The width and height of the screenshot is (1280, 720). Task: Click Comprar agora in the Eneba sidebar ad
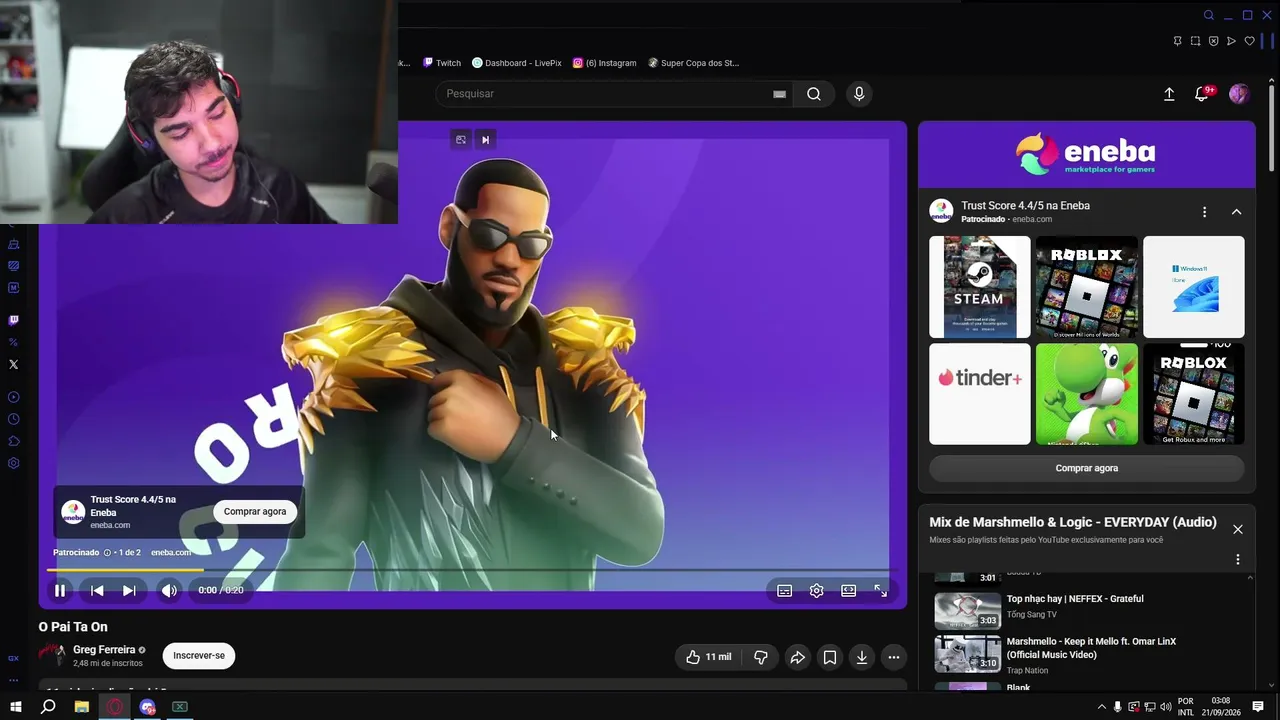[1087, 468]
